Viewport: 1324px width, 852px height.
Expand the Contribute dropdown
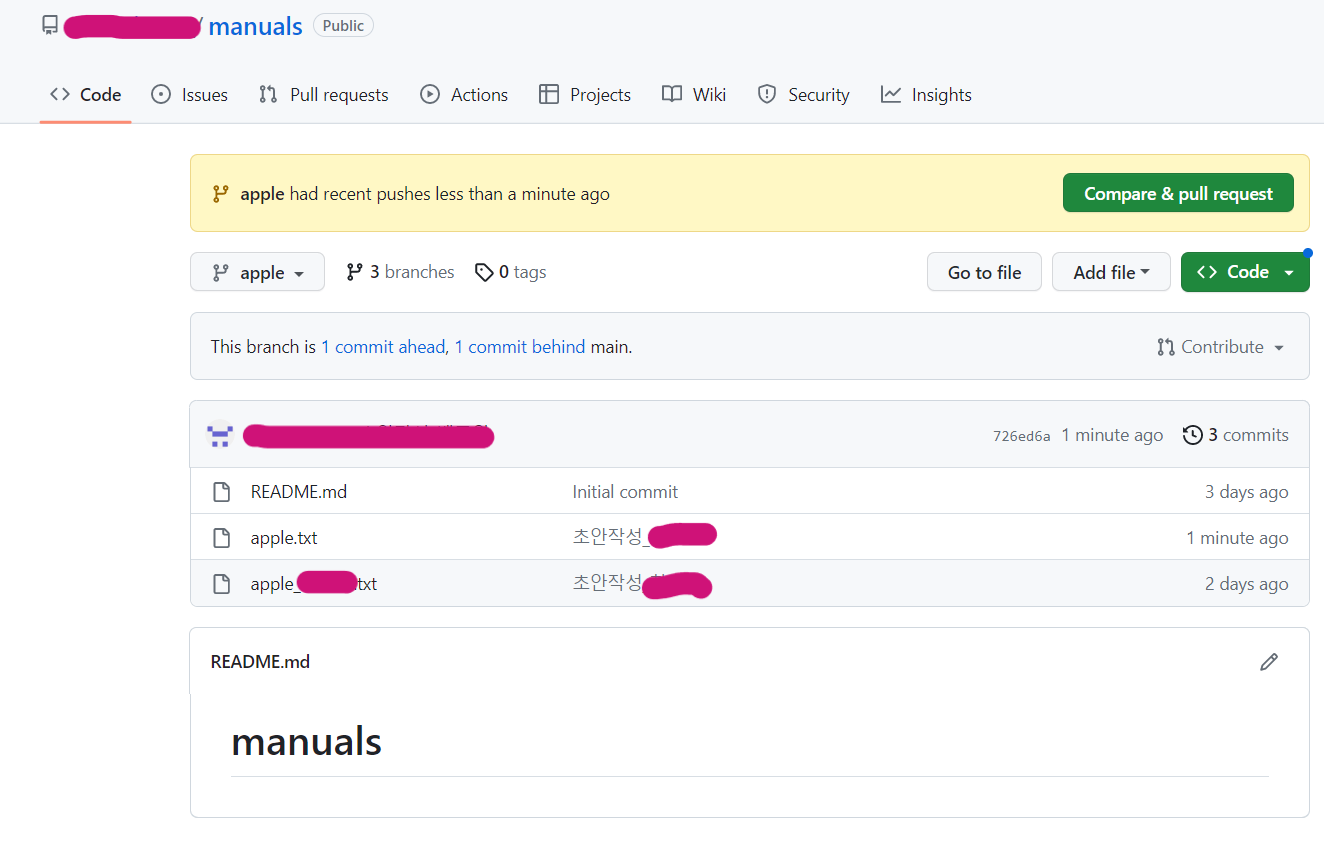1221,347
